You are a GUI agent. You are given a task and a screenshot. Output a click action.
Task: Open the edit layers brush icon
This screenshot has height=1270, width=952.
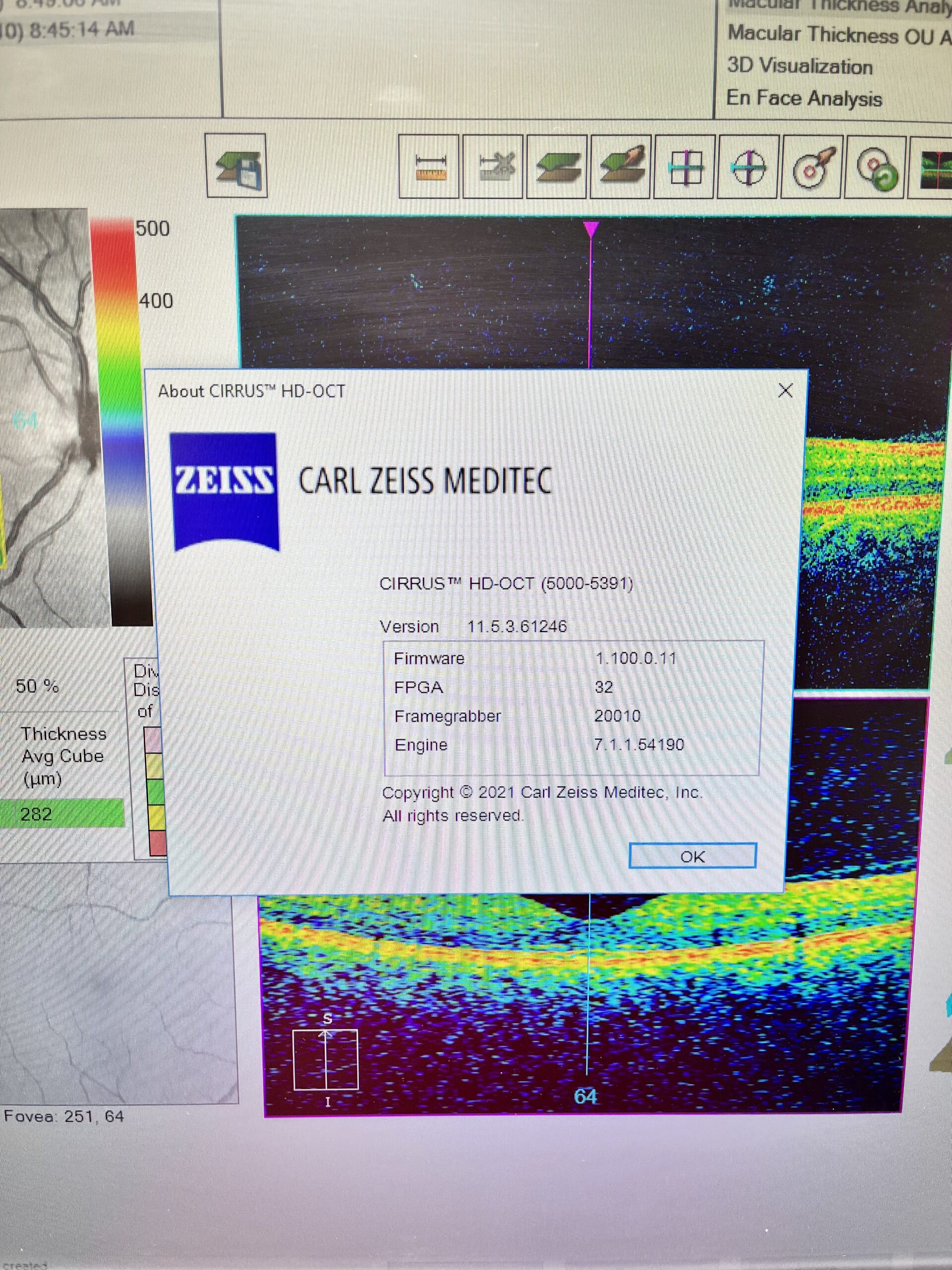(x=621, y=167)
